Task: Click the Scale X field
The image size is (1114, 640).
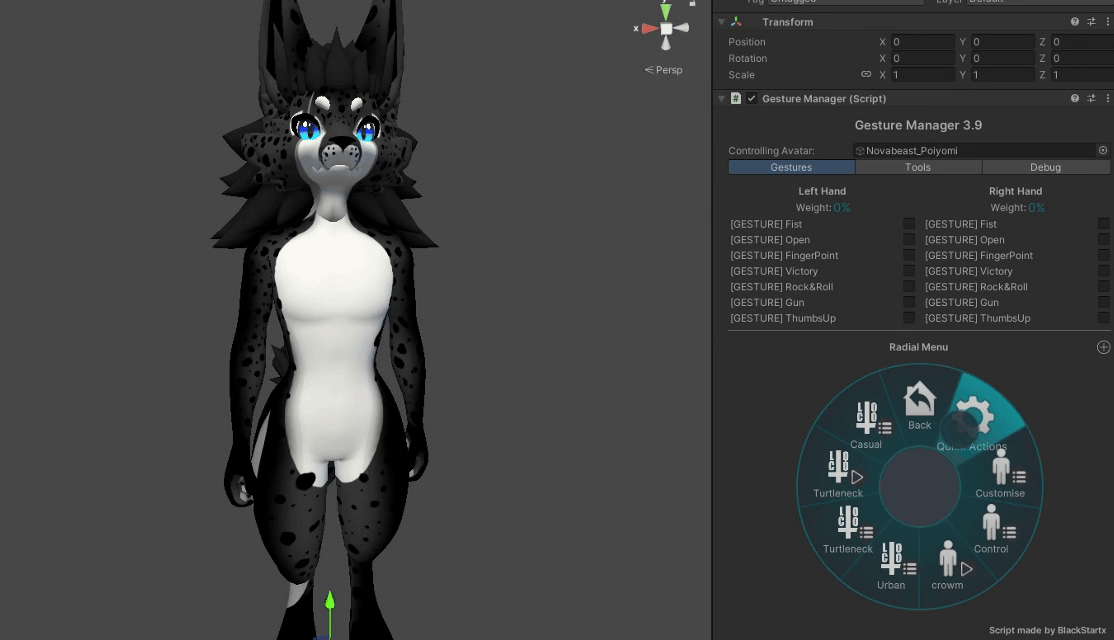Action: click(x=922, y=75)
